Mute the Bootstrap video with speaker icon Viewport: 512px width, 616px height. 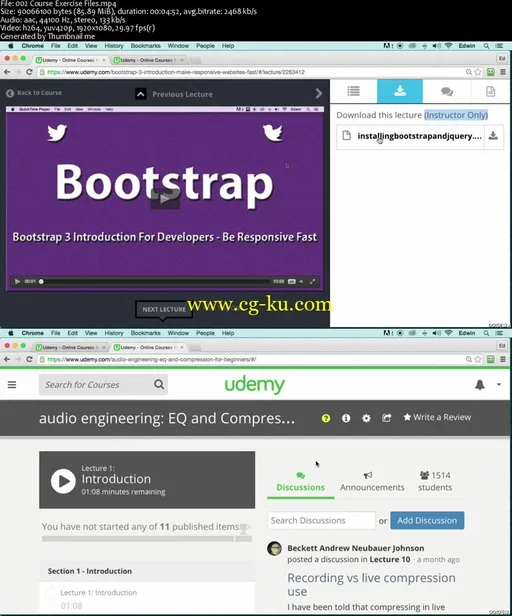[x=301, y=281]
